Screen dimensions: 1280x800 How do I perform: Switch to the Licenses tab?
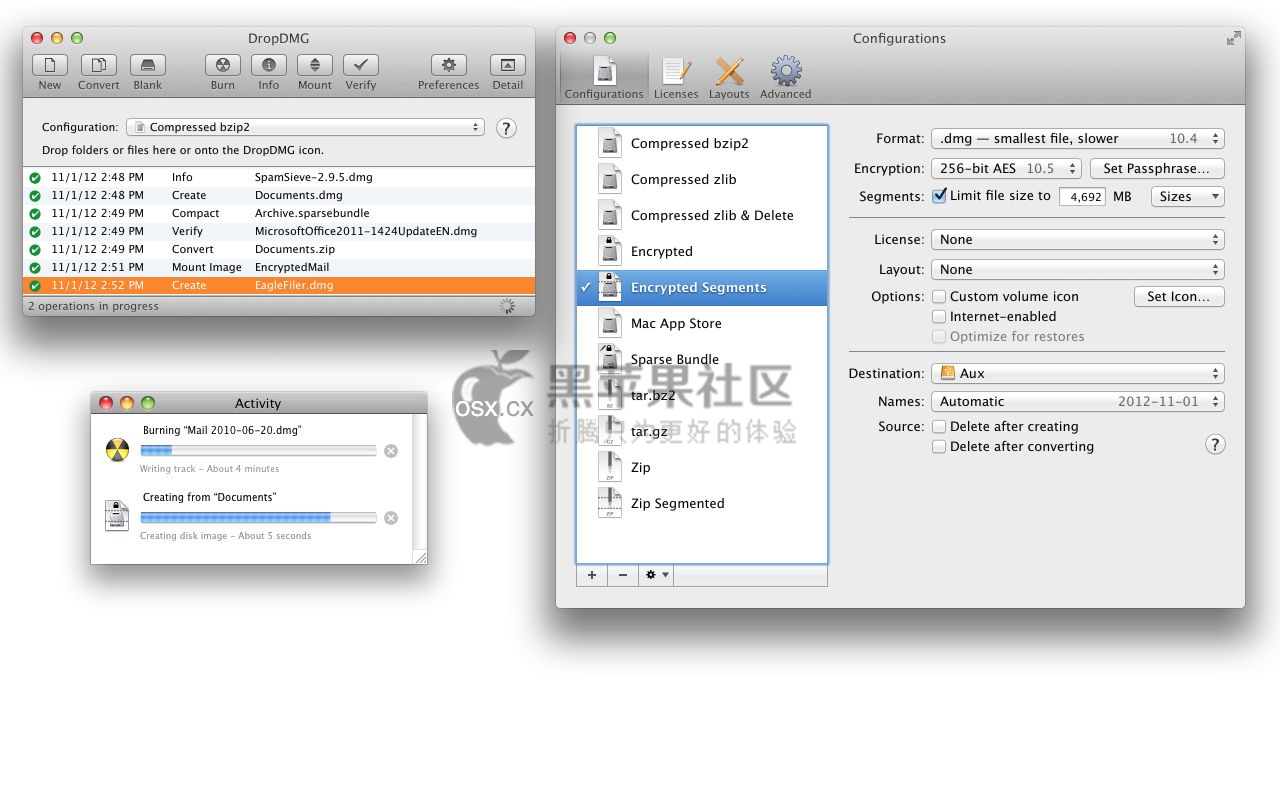coord(676,78)
